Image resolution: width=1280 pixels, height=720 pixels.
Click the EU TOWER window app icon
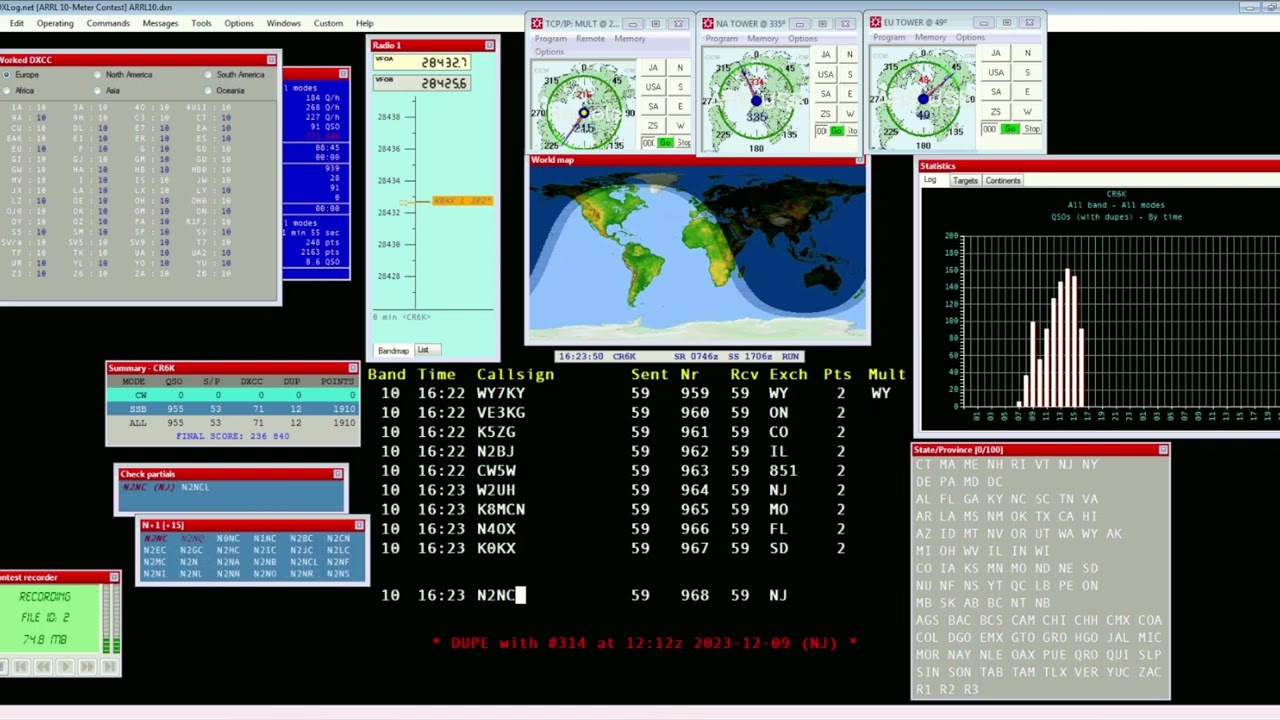(x=875, y=22)
